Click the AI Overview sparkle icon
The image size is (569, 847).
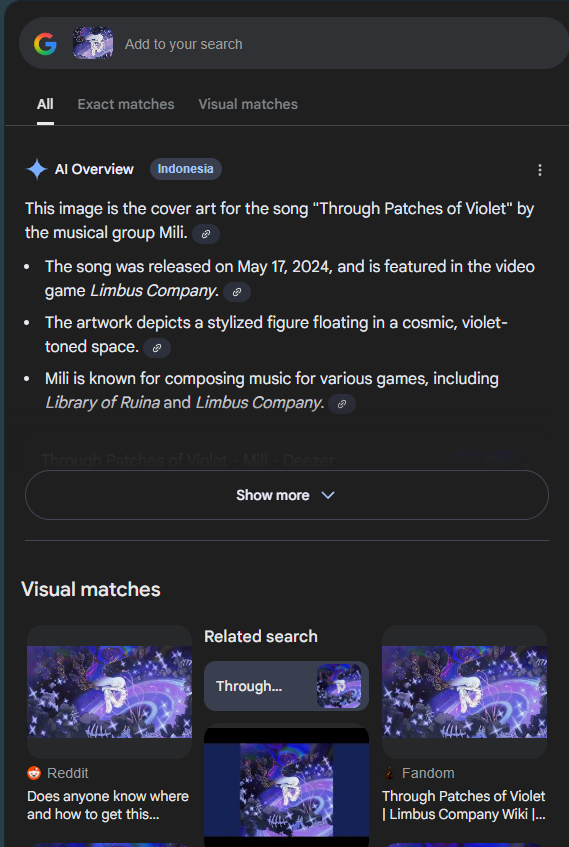pyautogui.click(x=37, y=170)
